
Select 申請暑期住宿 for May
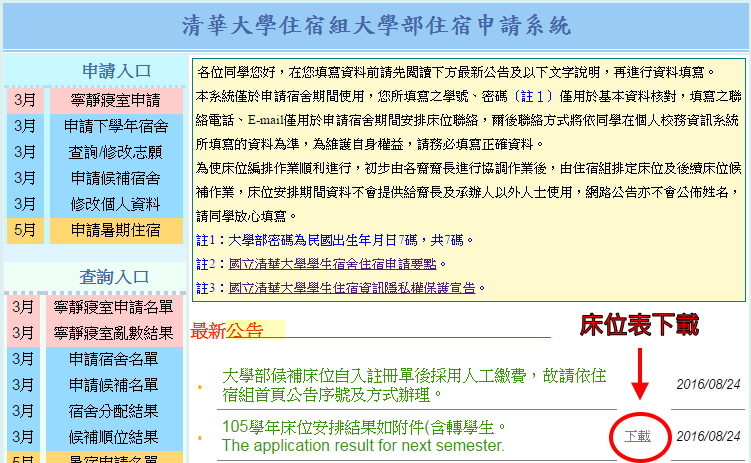pos(116,231)
